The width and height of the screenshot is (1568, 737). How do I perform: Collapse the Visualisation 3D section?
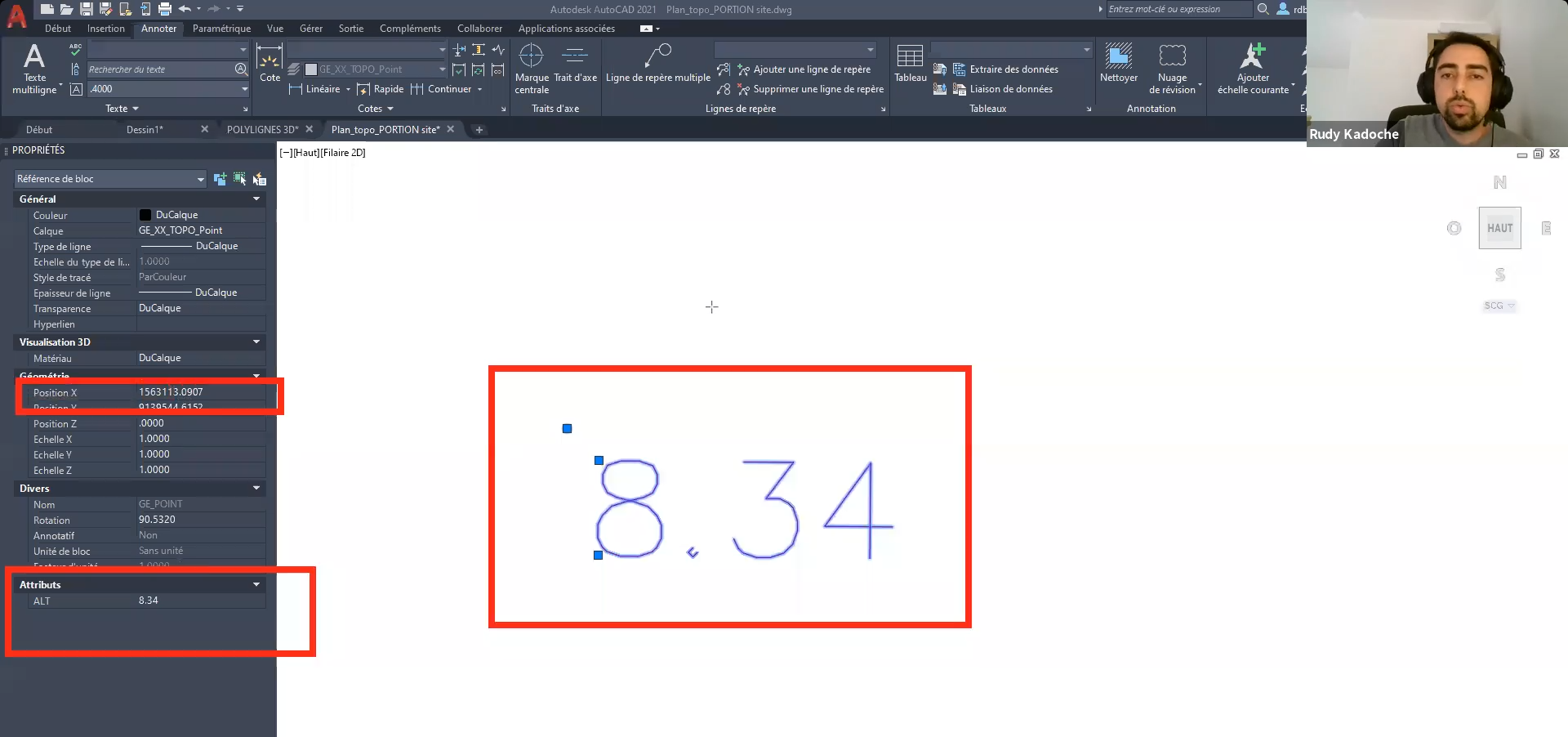click(256, 342)
